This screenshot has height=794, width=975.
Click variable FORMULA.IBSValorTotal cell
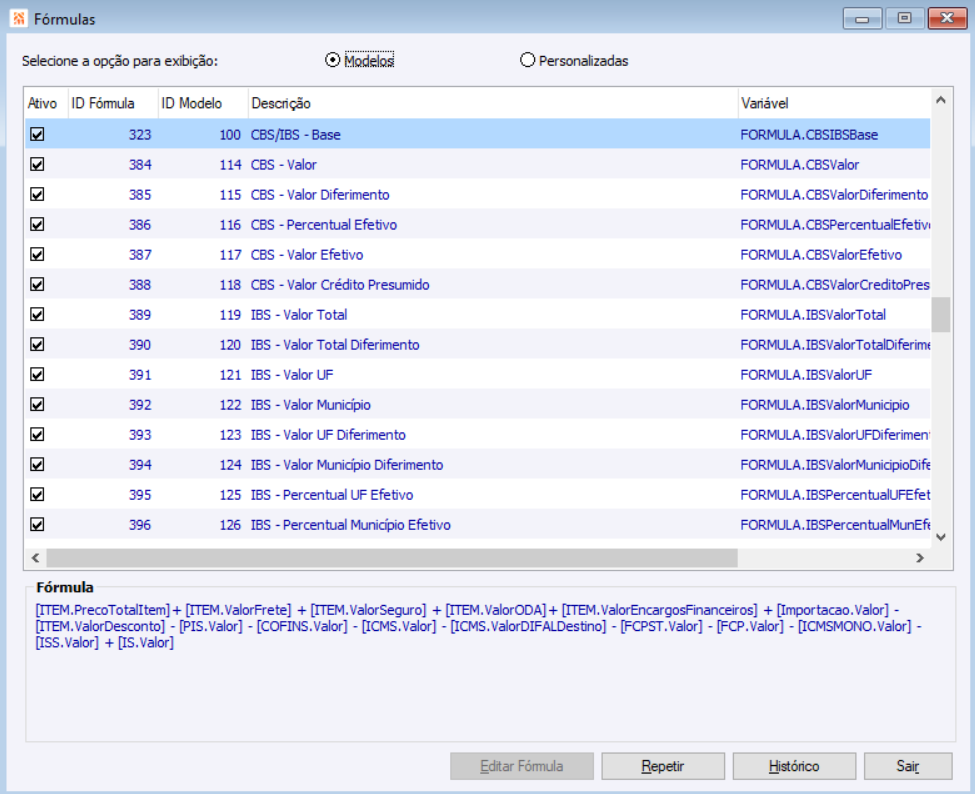point(834,314)
